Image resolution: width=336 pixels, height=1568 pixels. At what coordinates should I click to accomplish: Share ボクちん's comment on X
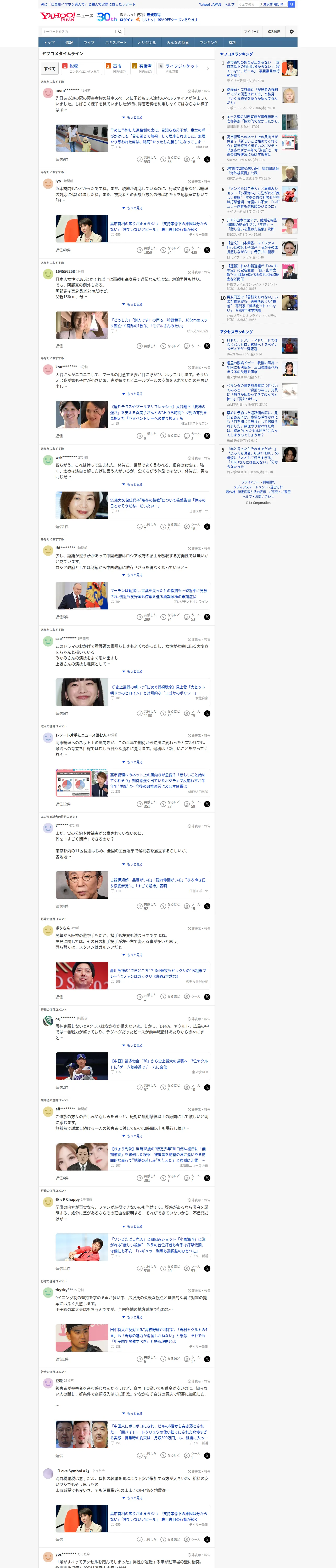pyautogui.click(x=207, y=997)
